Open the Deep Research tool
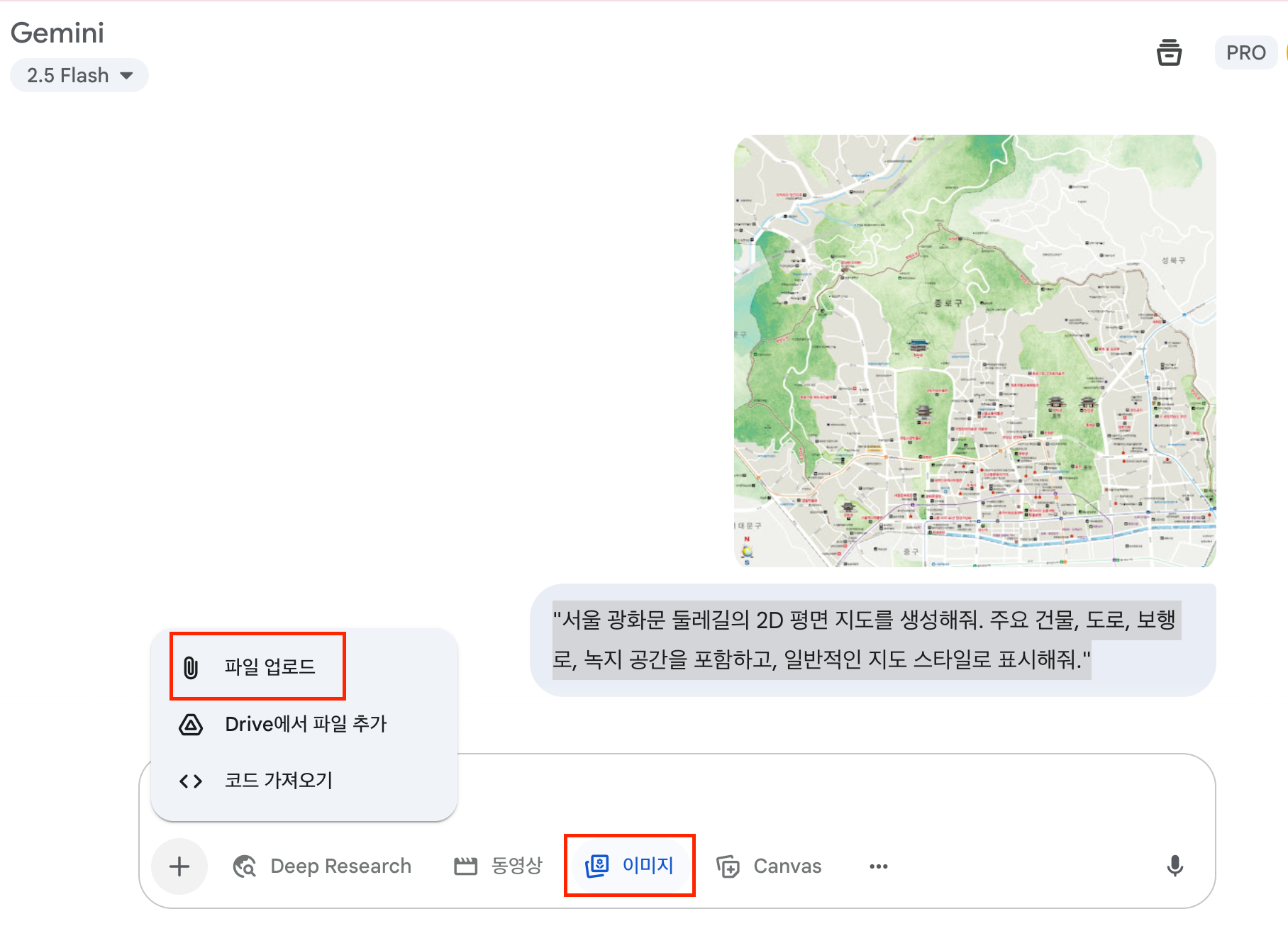The width and height of the screenshot is (1288, 926). point(322,866)
